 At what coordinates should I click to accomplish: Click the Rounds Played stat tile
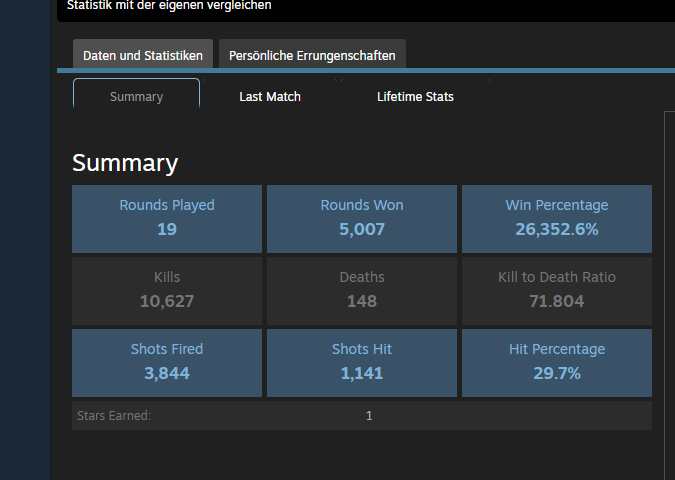(167, 218)
